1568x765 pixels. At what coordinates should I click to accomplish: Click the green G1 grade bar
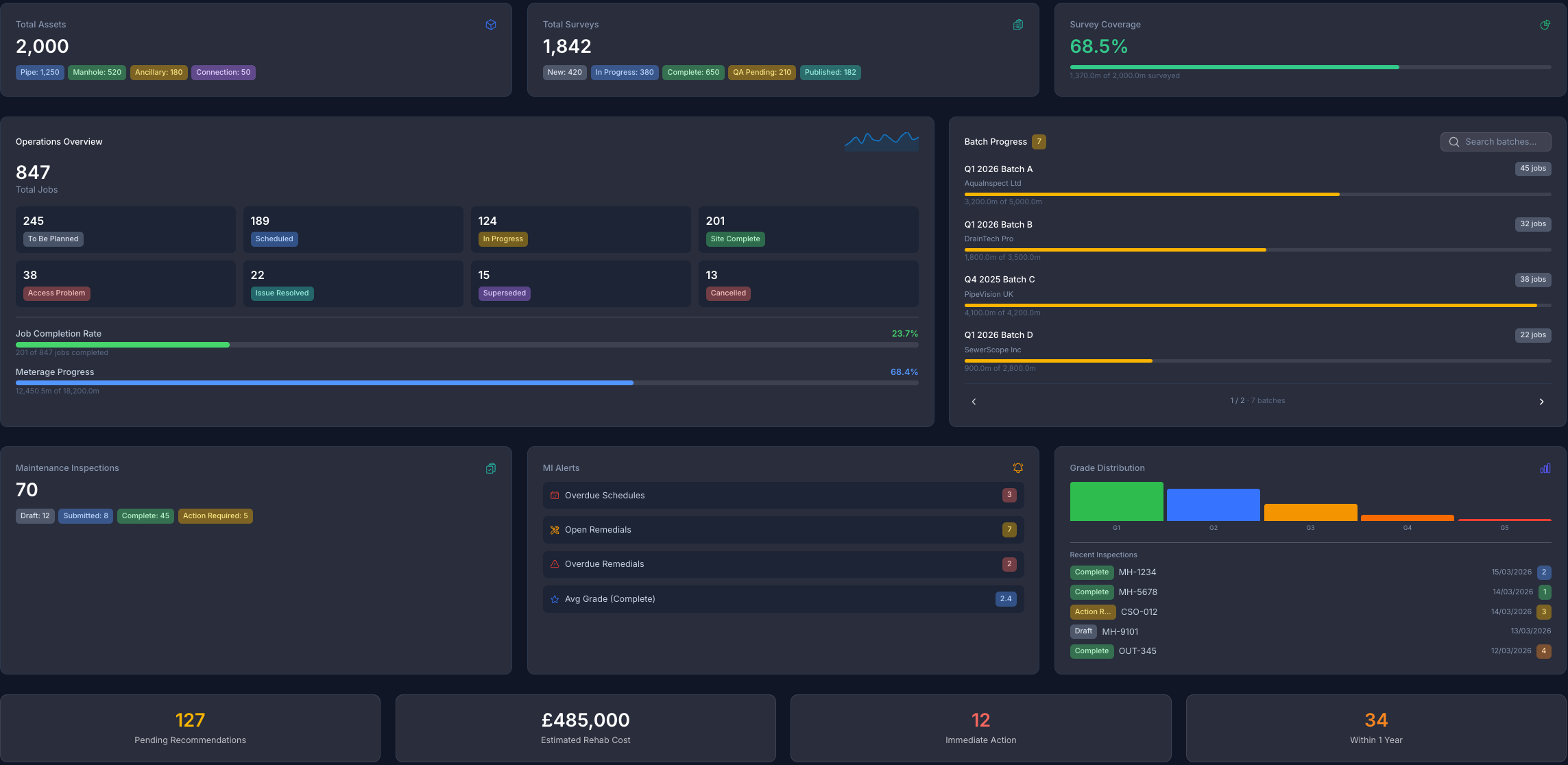pos(1116,501)
